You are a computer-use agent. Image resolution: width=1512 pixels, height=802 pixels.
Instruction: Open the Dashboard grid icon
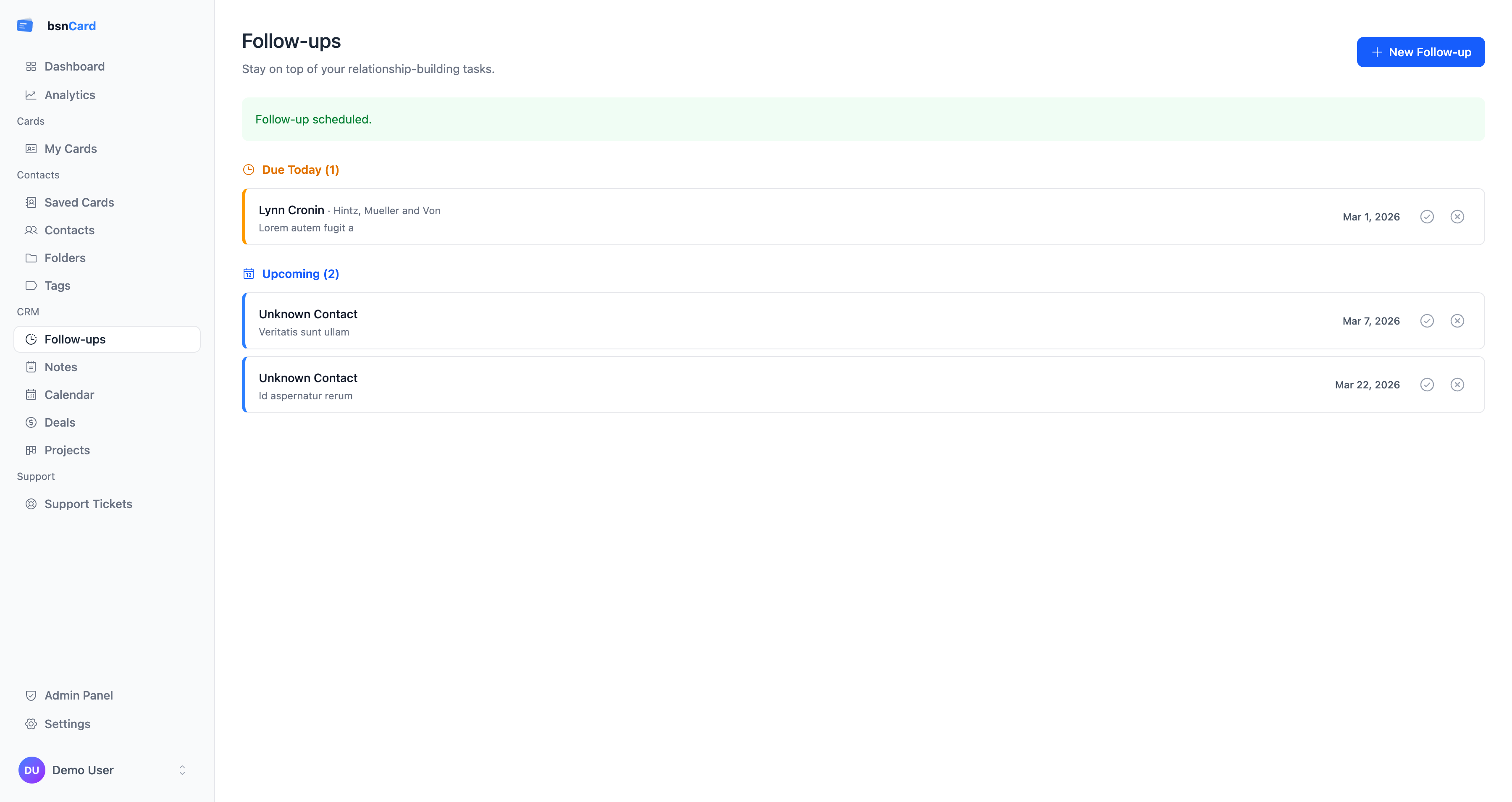pos(31,66)
